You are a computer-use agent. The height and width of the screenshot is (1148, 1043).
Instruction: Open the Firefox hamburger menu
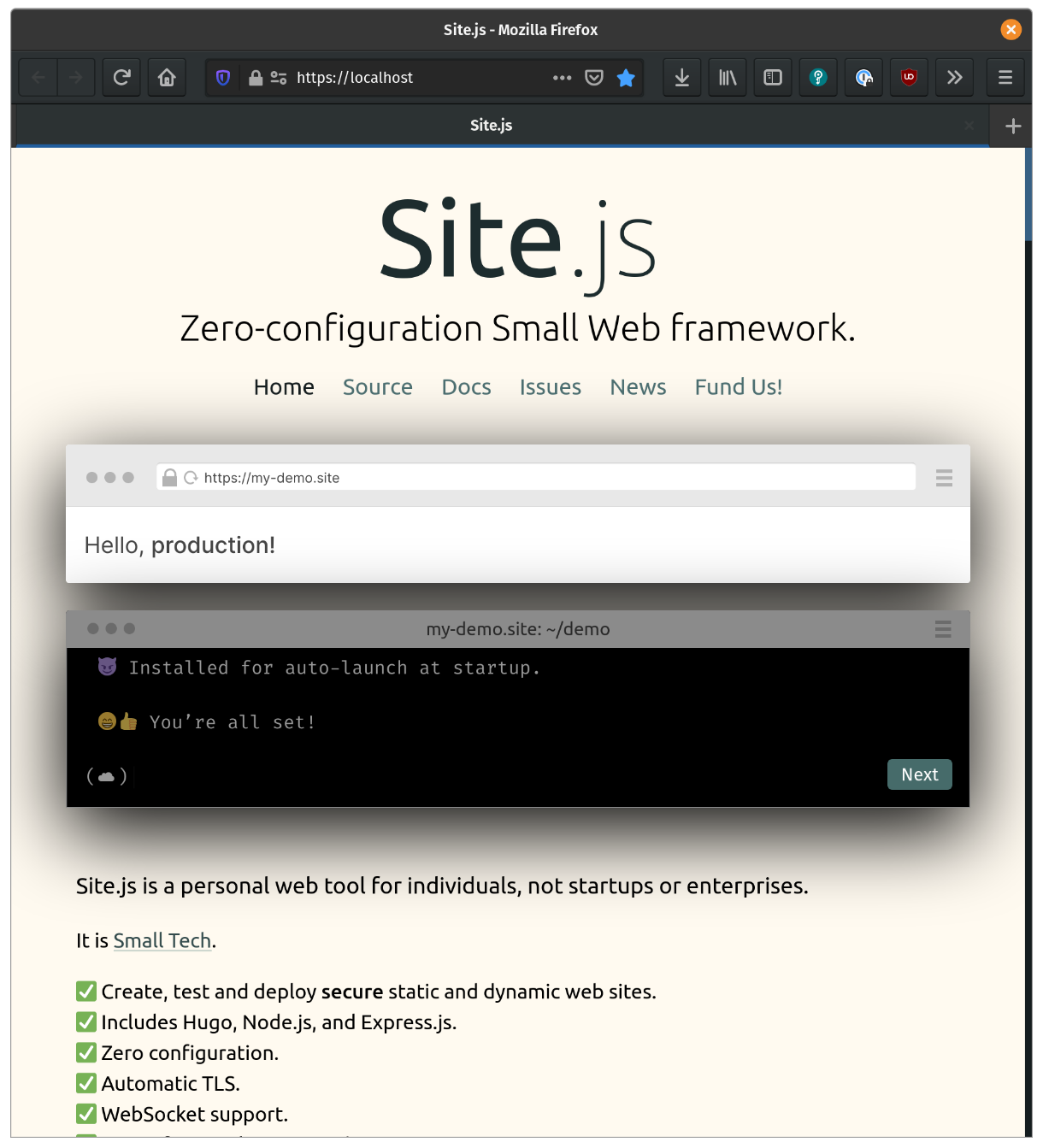[1005, 78]
